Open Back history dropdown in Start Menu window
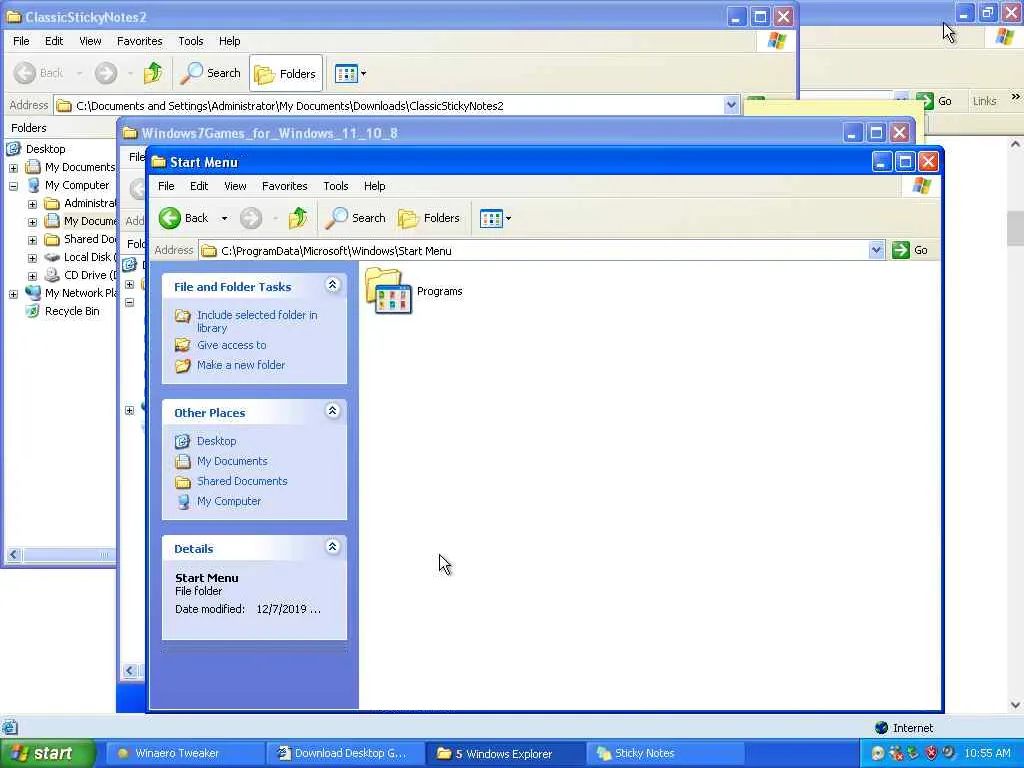Viewport: 1024px width, 768px height. [x=224, y=218]
